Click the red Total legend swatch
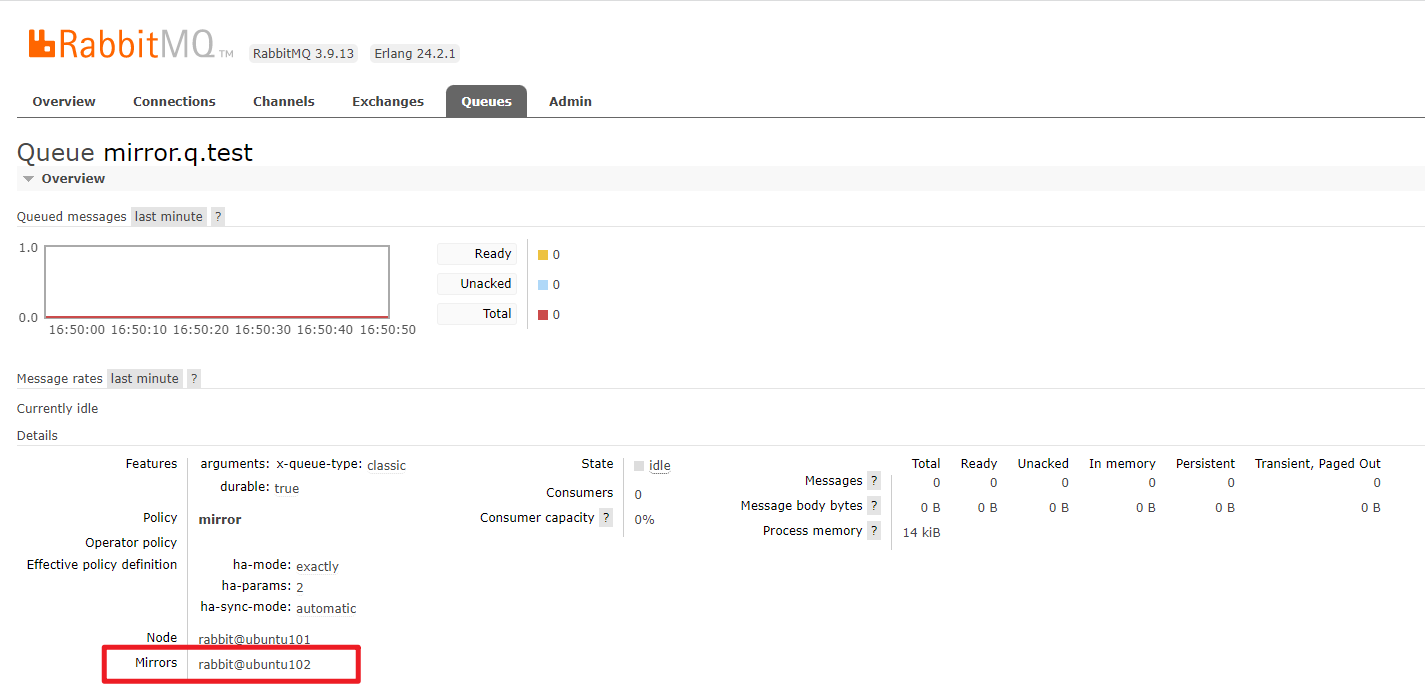The image size is (1425, 694). point(543,315)
